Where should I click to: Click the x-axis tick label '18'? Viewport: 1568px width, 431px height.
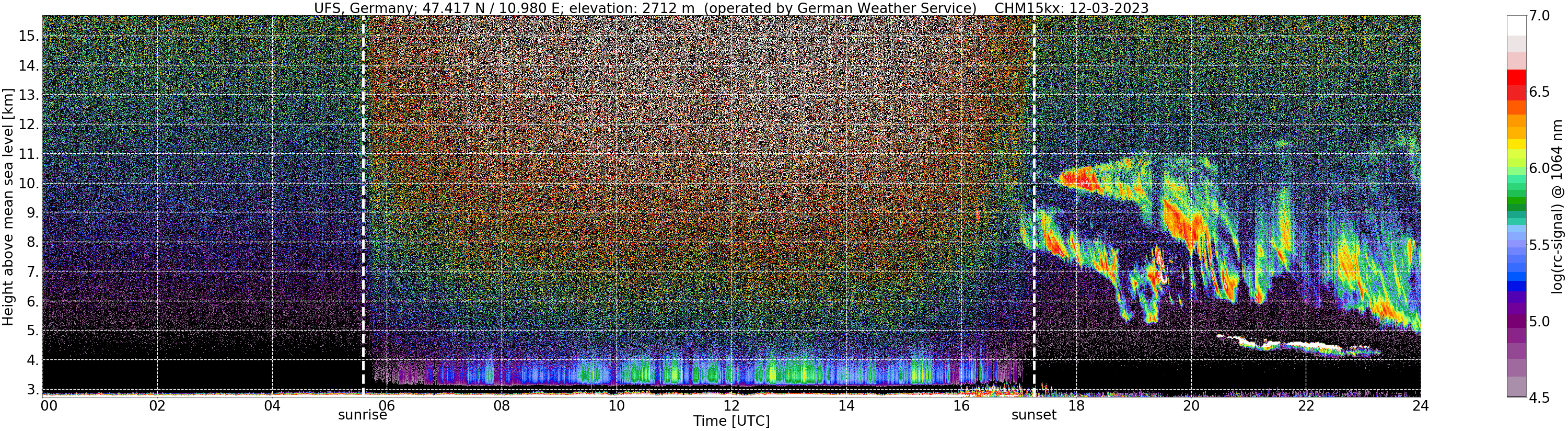click(1076, 405)
